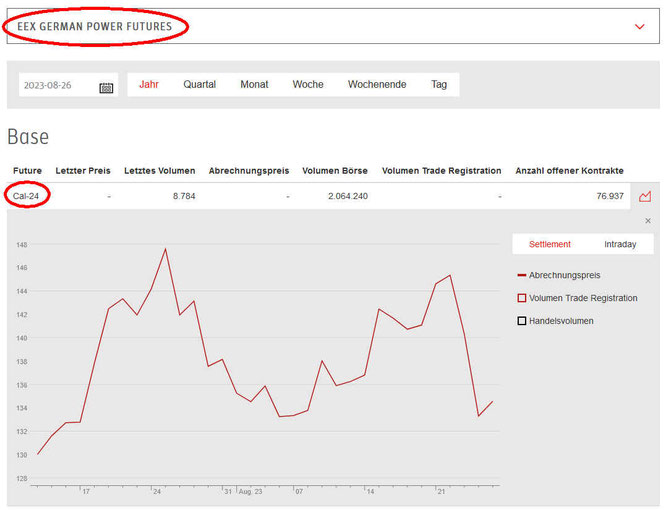Close the chart panel with X

pyautogui.click(x=648, y=220)
